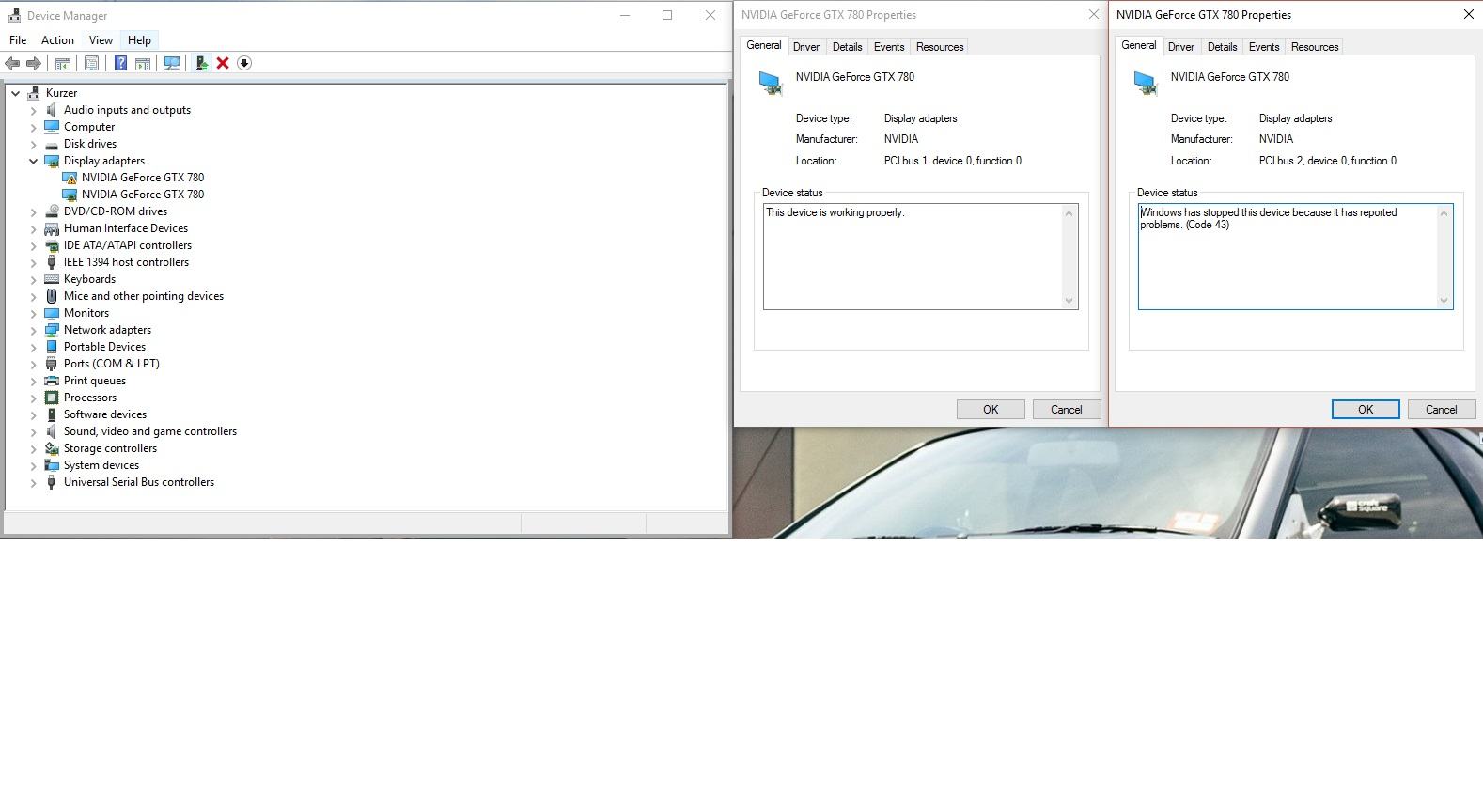Click the red X Uninstall device icon
This screenshot has width=1483, height=812.
click(223, 63)
